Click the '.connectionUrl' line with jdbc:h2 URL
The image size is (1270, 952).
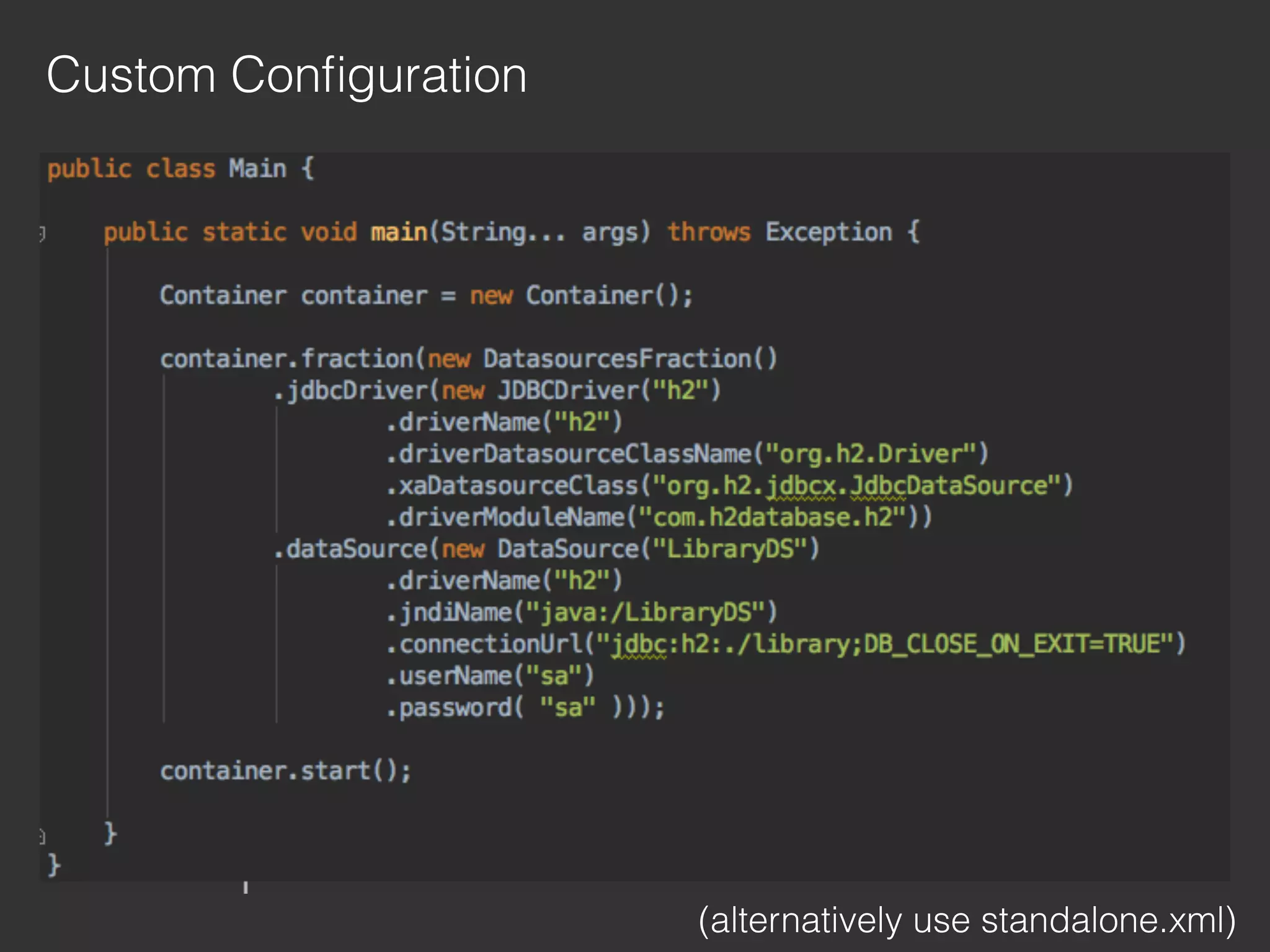click(786, 644)
